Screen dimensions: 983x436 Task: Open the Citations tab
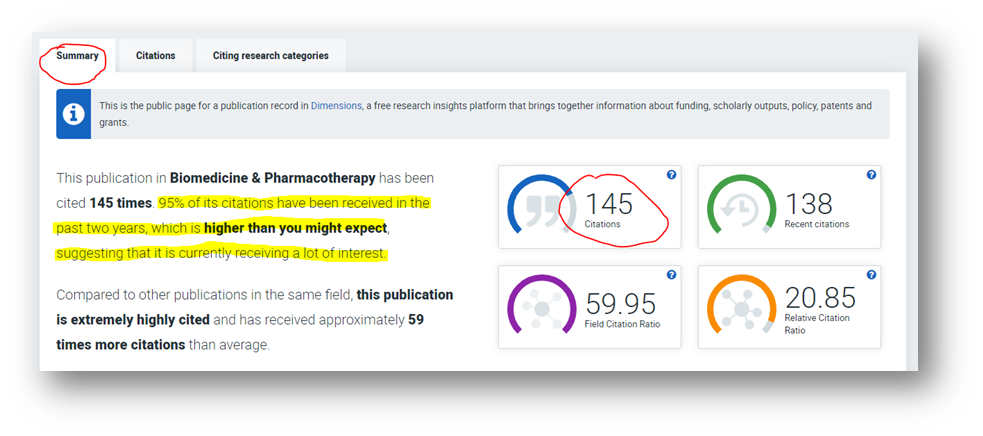click(156, 56)
